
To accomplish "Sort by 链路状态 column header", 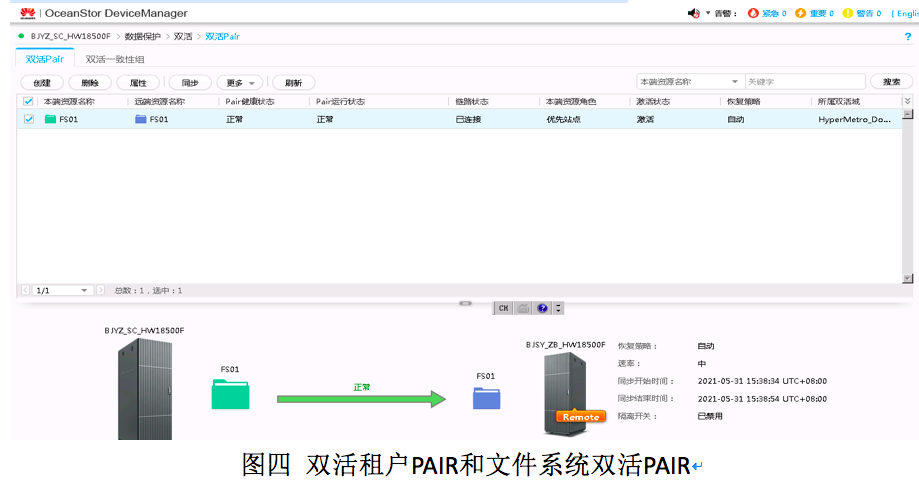I will [472, 101].
